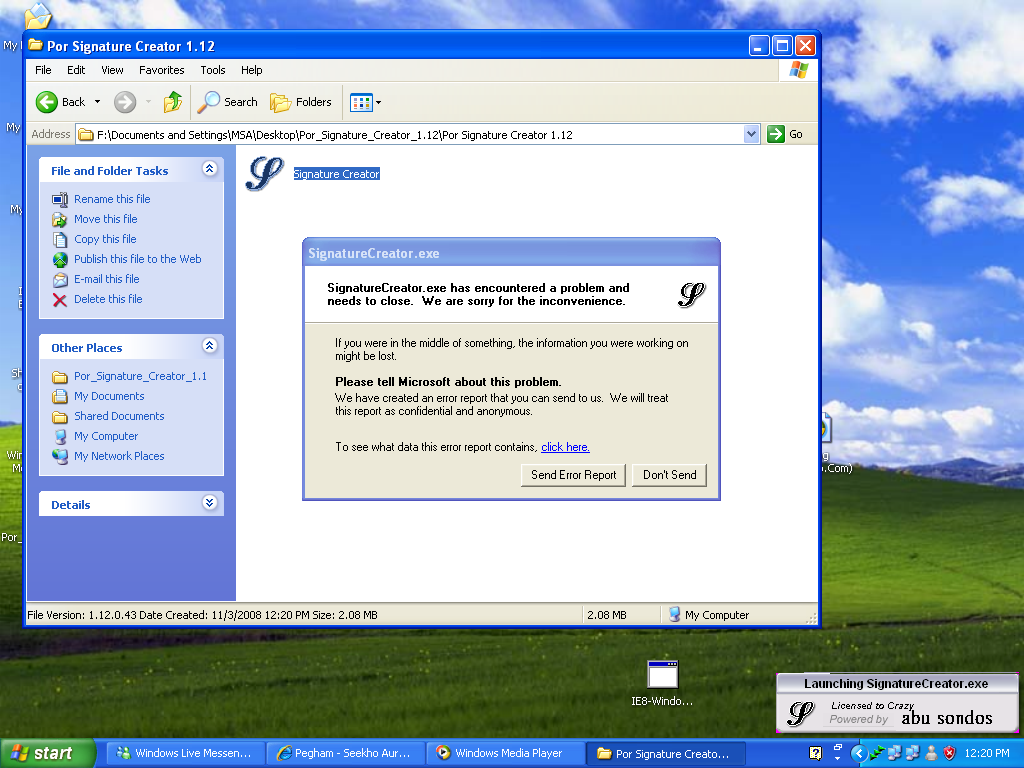Click the Rename this file icon
Image resolution: width=1024 pixels, height=768 pixels.
pyautogui.click(x=60, y=199)
